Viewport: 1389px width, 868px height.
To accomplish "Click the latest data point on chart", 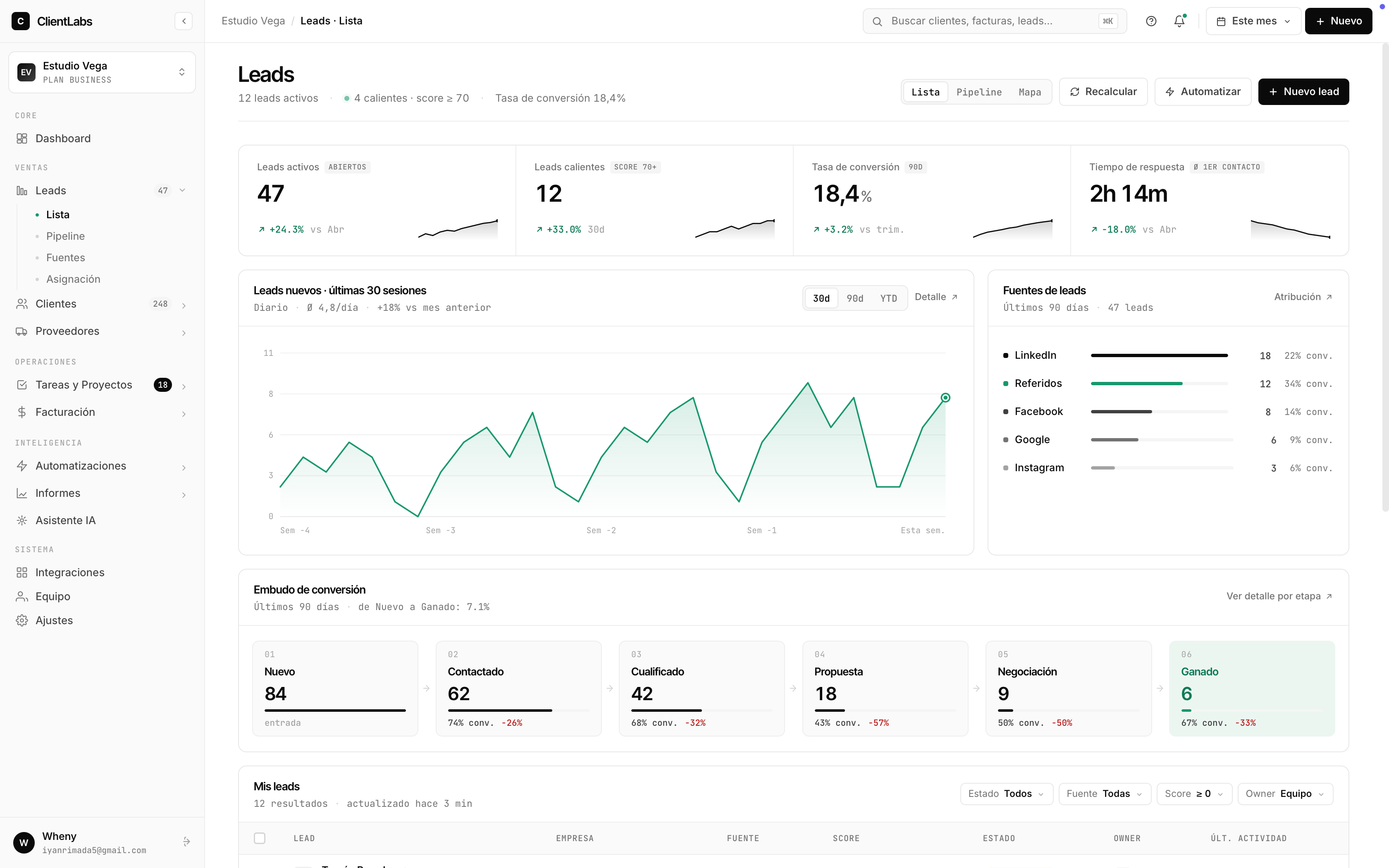I will pos(945,398).
